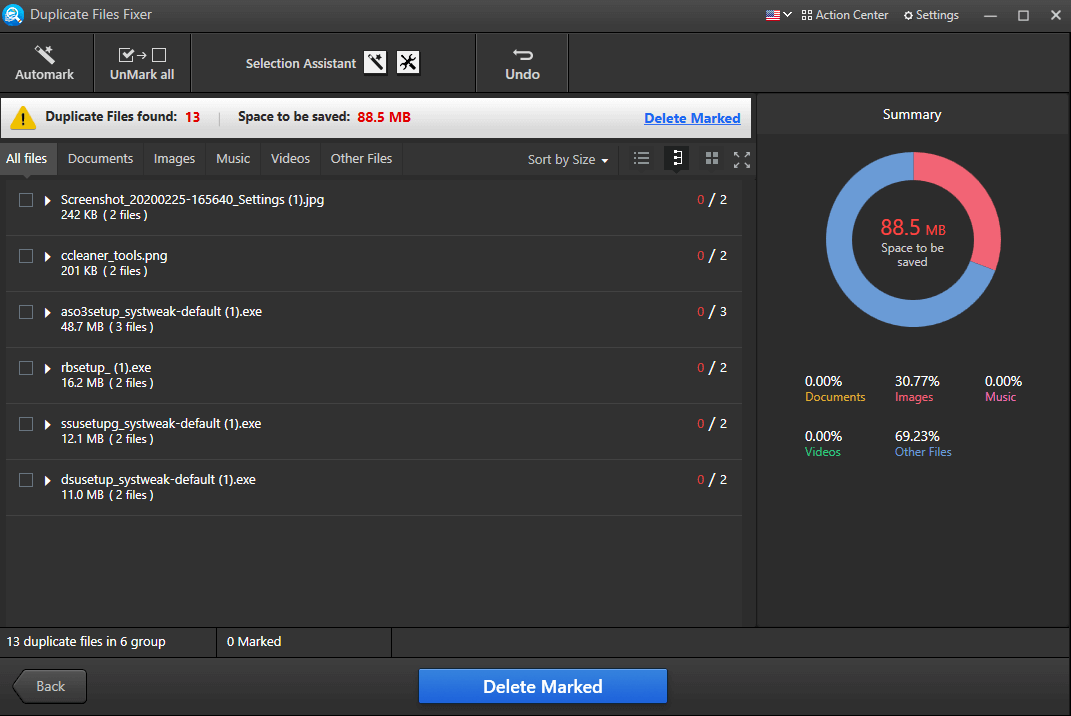This screenshot has height=716, width=1071.
Task: Check the ccleaner_tools.png group checkbox
Action: 26,256
